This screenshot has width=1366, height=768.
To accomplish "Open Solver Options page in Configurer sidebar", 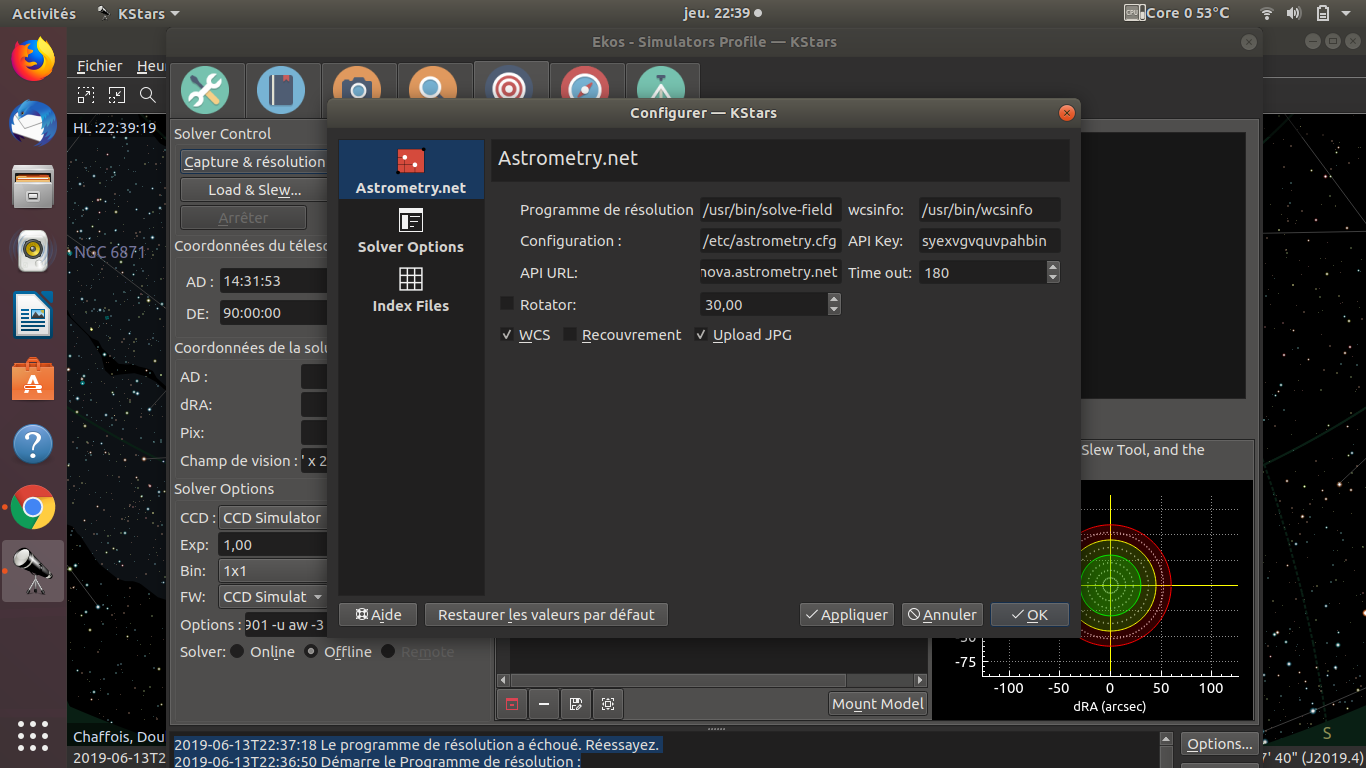I will [x=411, y=231].
